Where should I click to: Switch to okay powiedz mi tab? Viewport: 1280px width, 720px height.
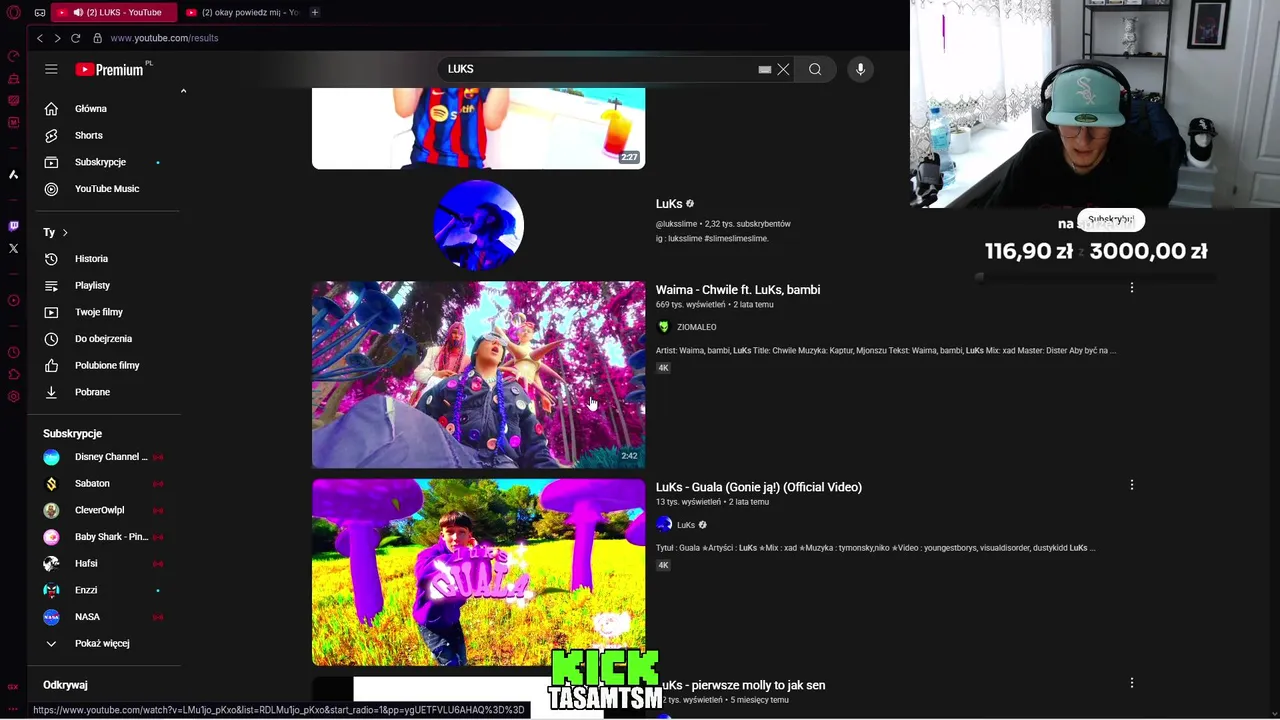pos(243,12)
